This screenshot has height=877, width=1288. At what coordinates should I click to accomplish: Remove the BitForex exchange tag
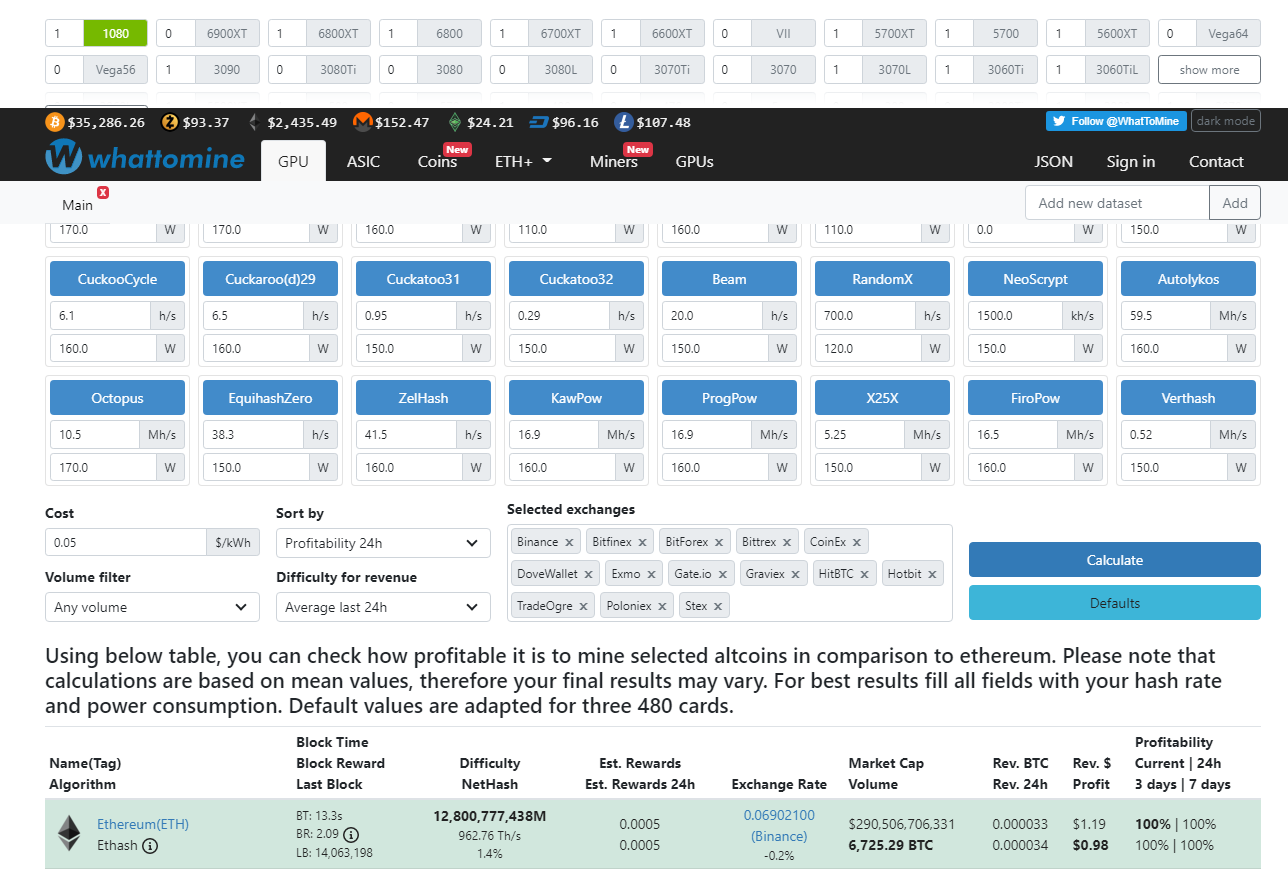719,542
